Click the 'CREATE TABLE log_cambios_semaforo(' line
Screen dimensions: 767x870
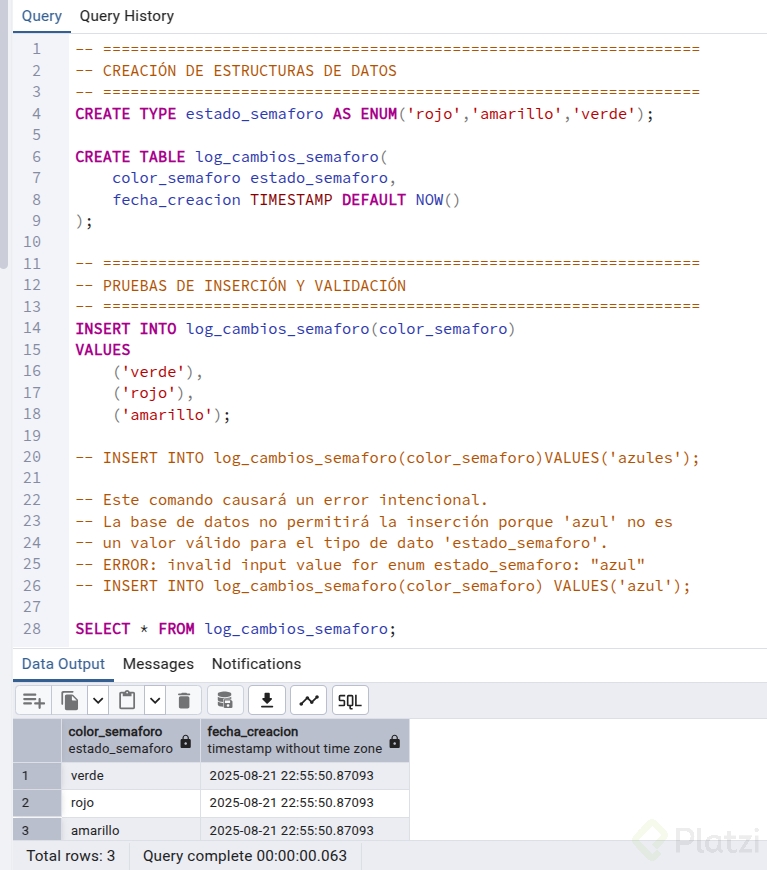tap(231, 157)
